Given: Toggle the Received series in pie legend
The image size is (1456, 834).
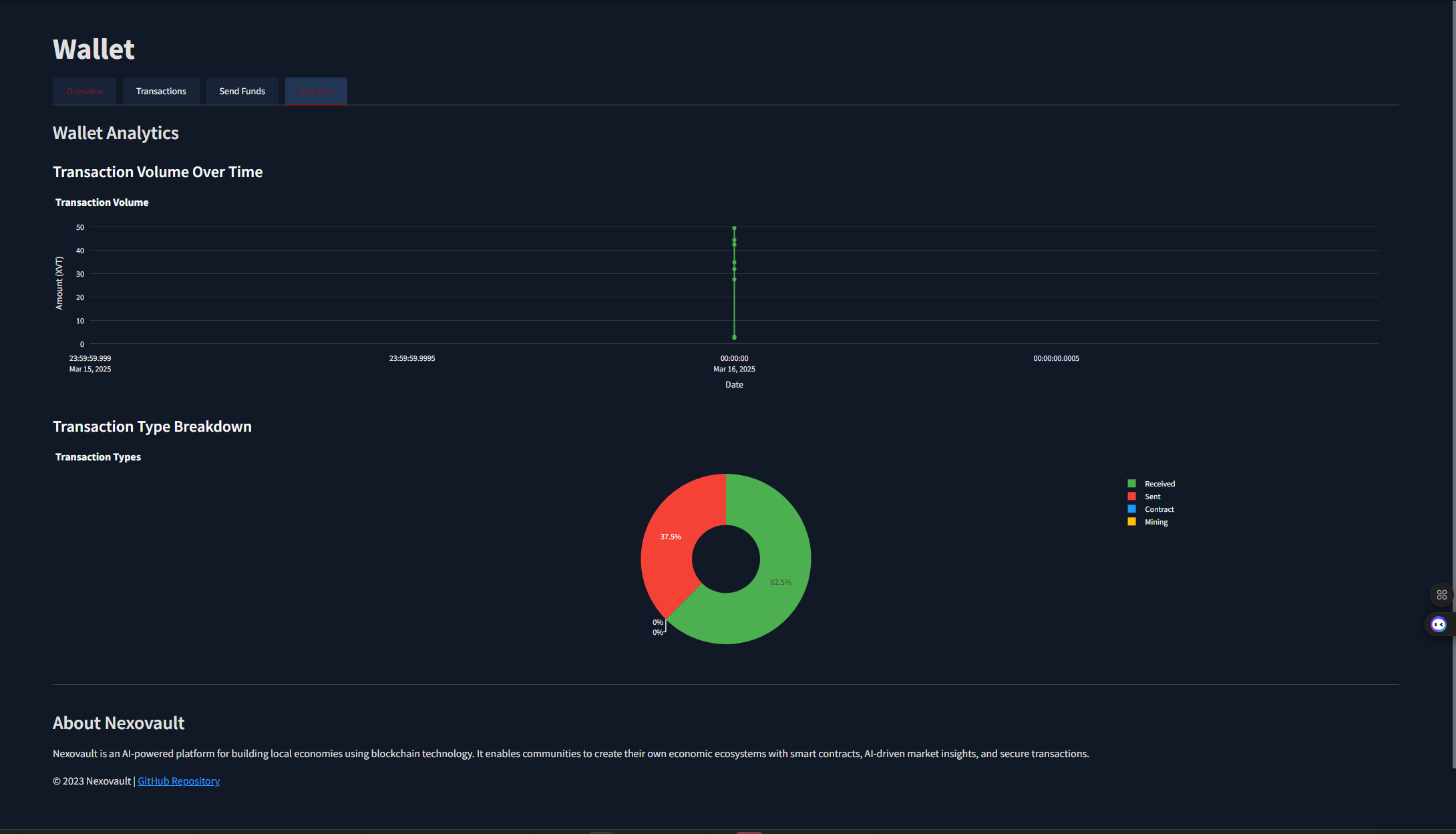Looking at the screenshot, I should pos(1159,484).
